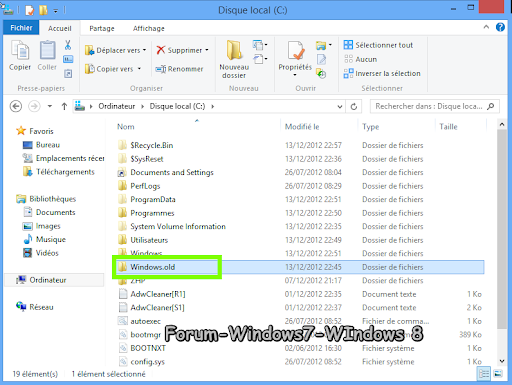Expand the Propriétés dropdown arrow
The height and width of the screenshot is (385, 512).
295,75
